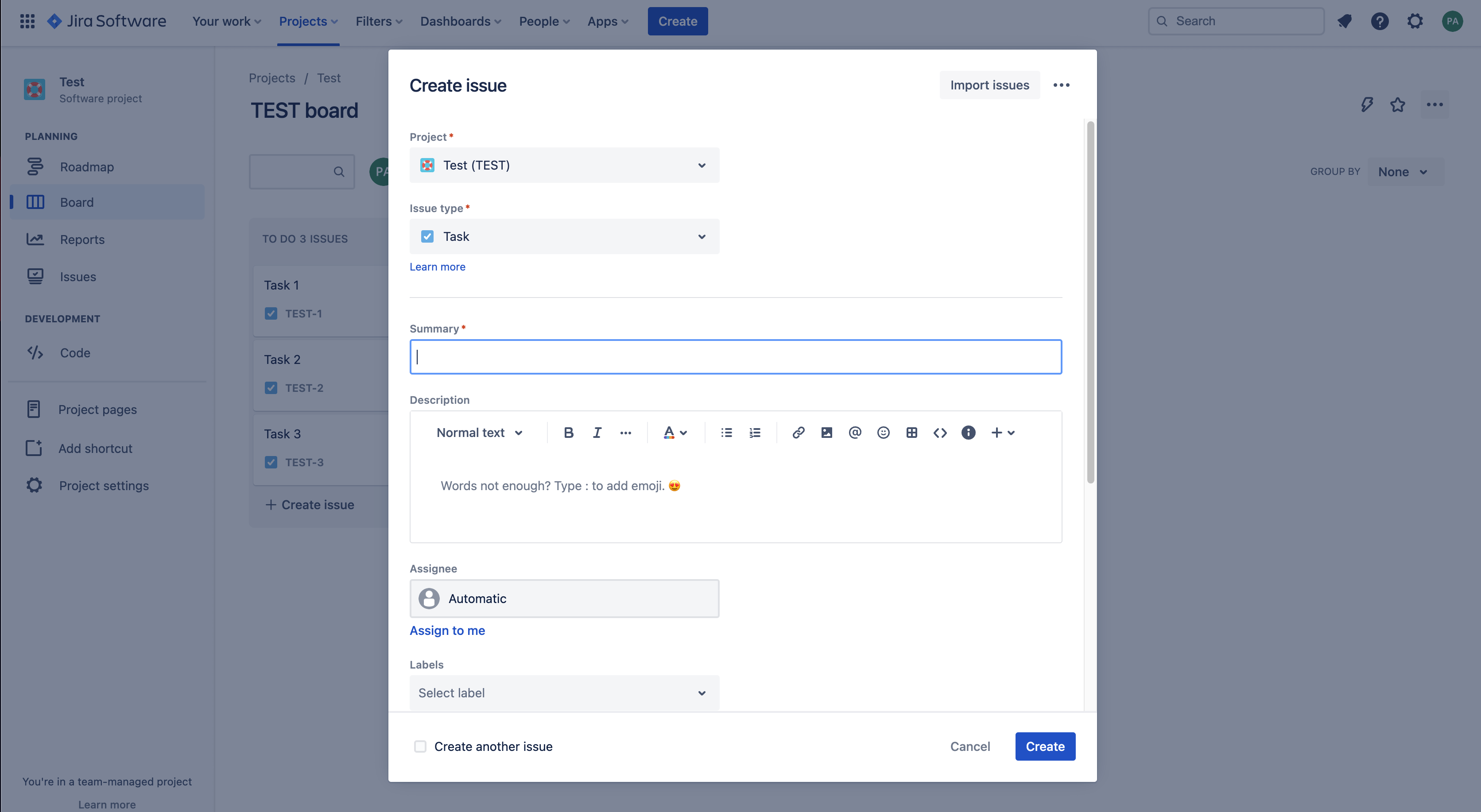This screenshot has width=1481, height=812.
Task: Add a bullet list
Action: [726, 433]
